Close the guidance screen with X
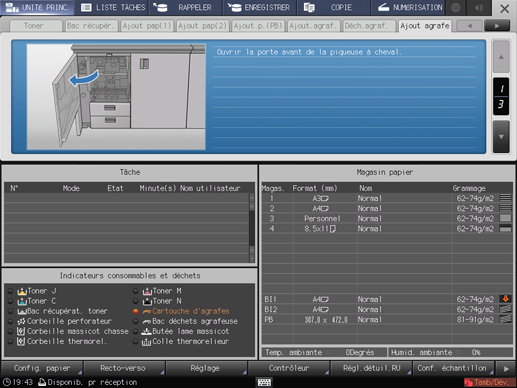The image size is (517, 388). tap(505, 8)
